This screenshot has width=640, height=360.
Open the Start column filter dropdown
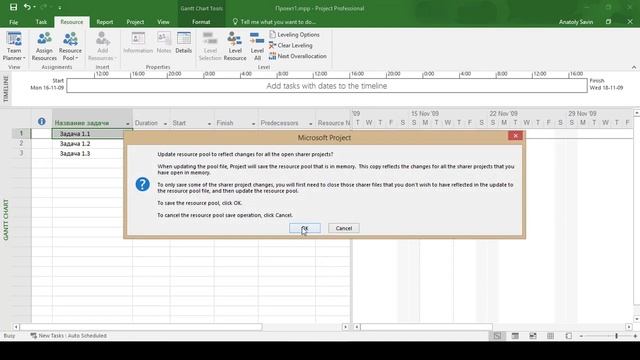209,123
